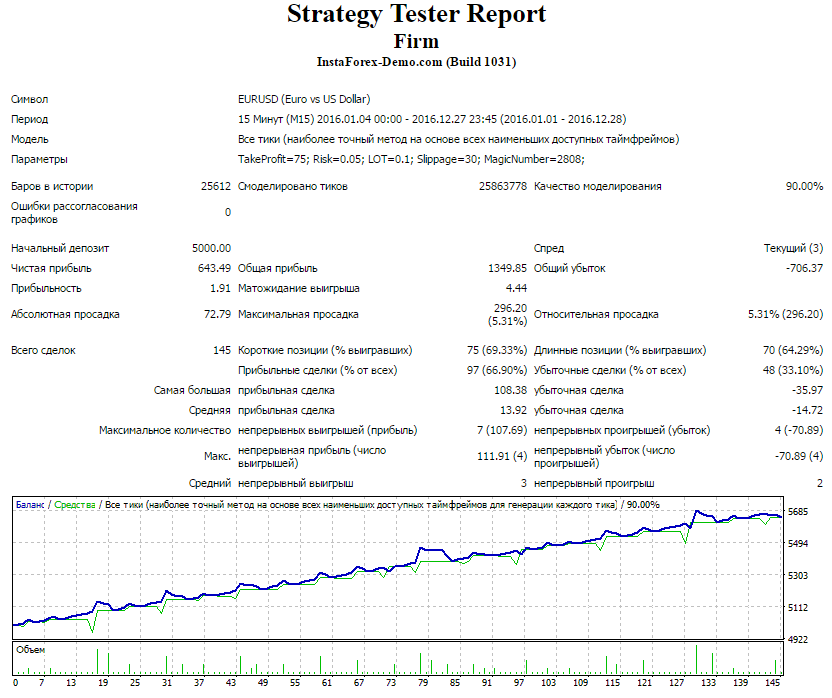Image resolution: width=832 pixels, height=698 pixels.
Task: Select consecutive losses value 4 (-70.89)
Action: 799,430
